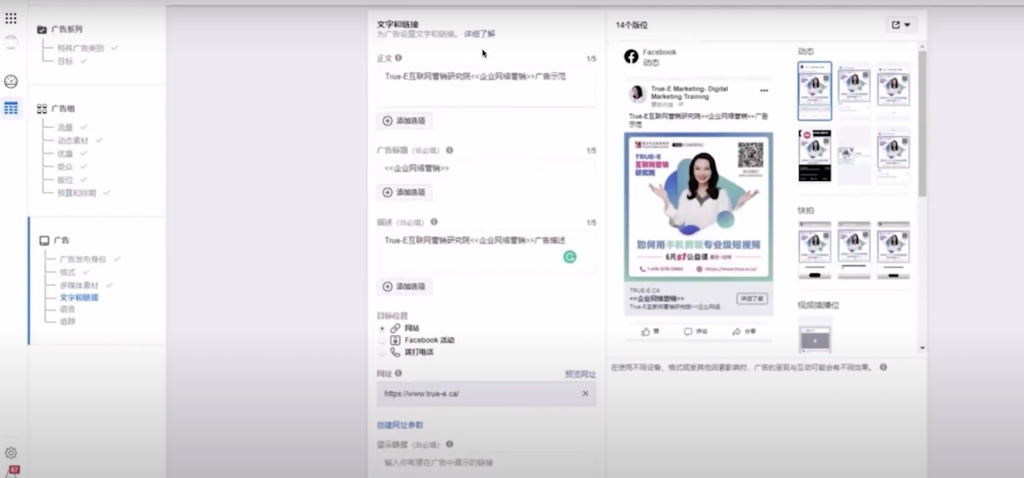The width and height of the screenshot is (1024, 478).
Task: Click the ad image in preview
Action: click(698, 207)
